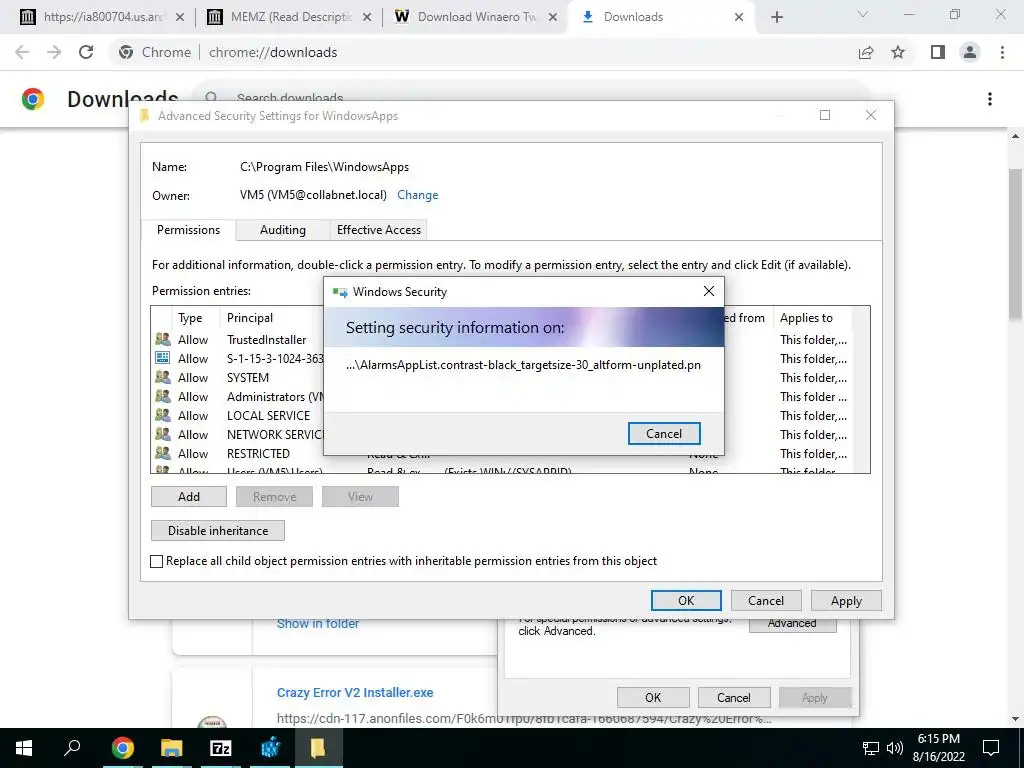Toggle Chrome side panel icon
The width and height of the screenshot is (1024, 768).
pyautogui.click(x=938, y=52)
